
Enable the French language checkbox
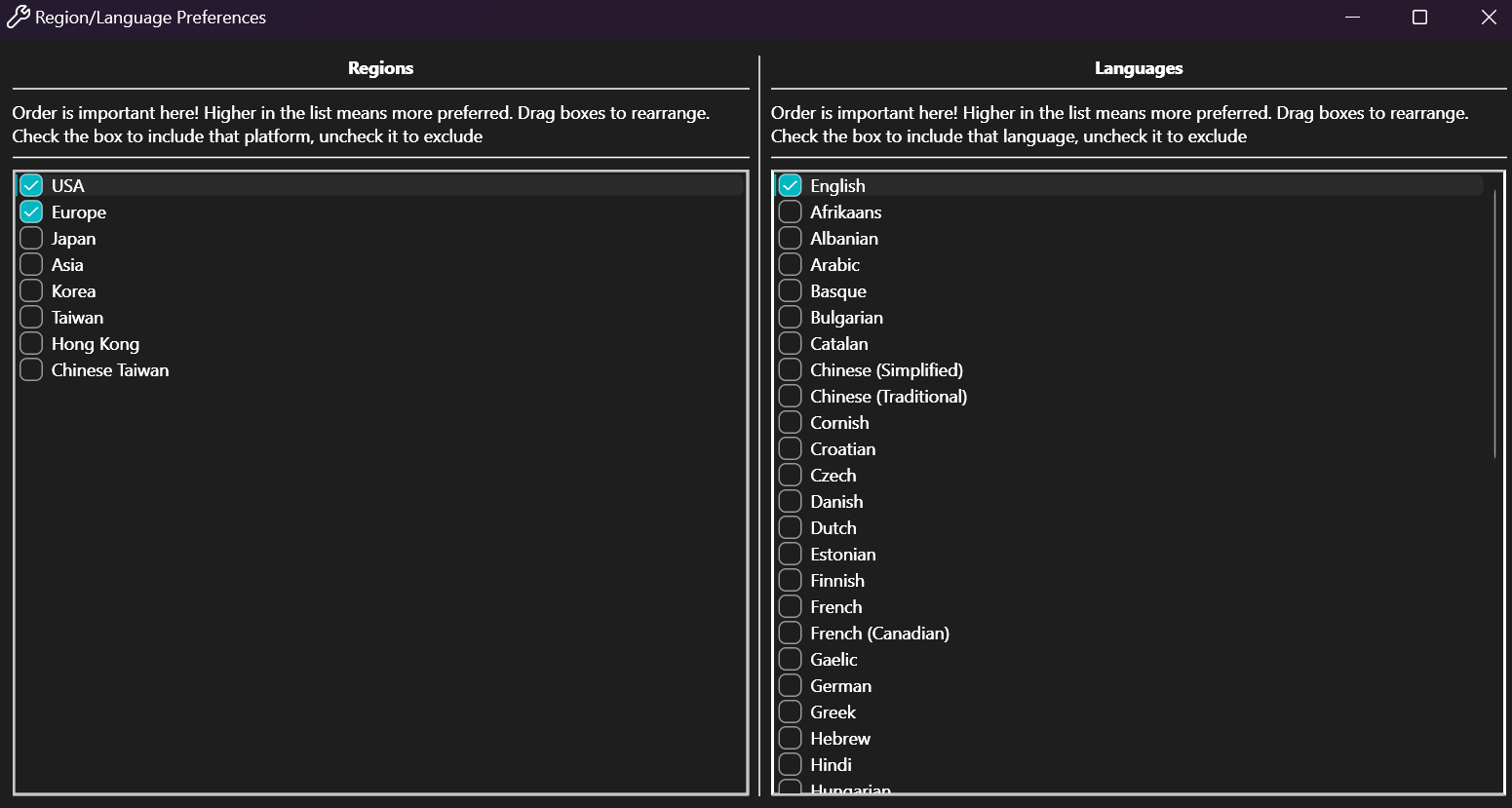(x=790, y=606)
